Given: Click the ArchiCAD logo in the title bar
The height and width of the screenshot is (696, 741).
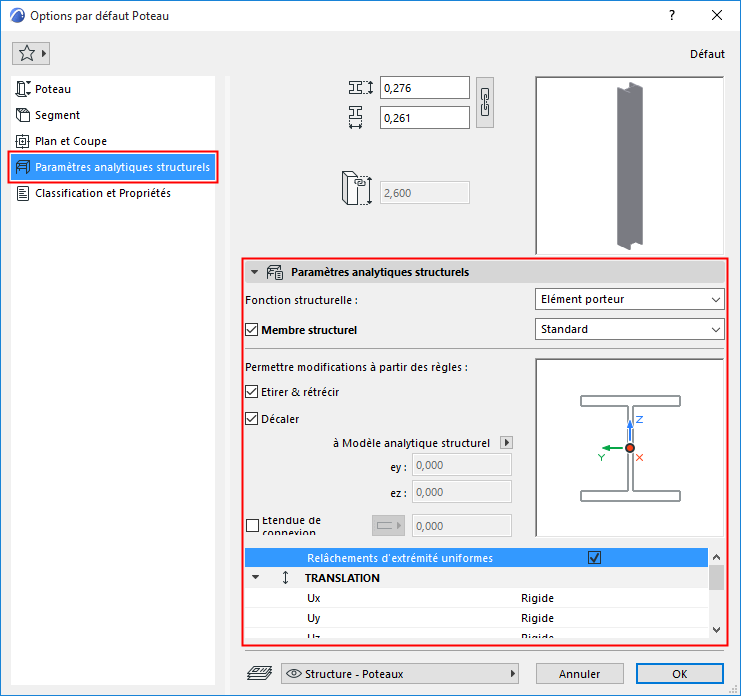Looking at the screenshot, I should pyautogui.click(x=17, y=16).
